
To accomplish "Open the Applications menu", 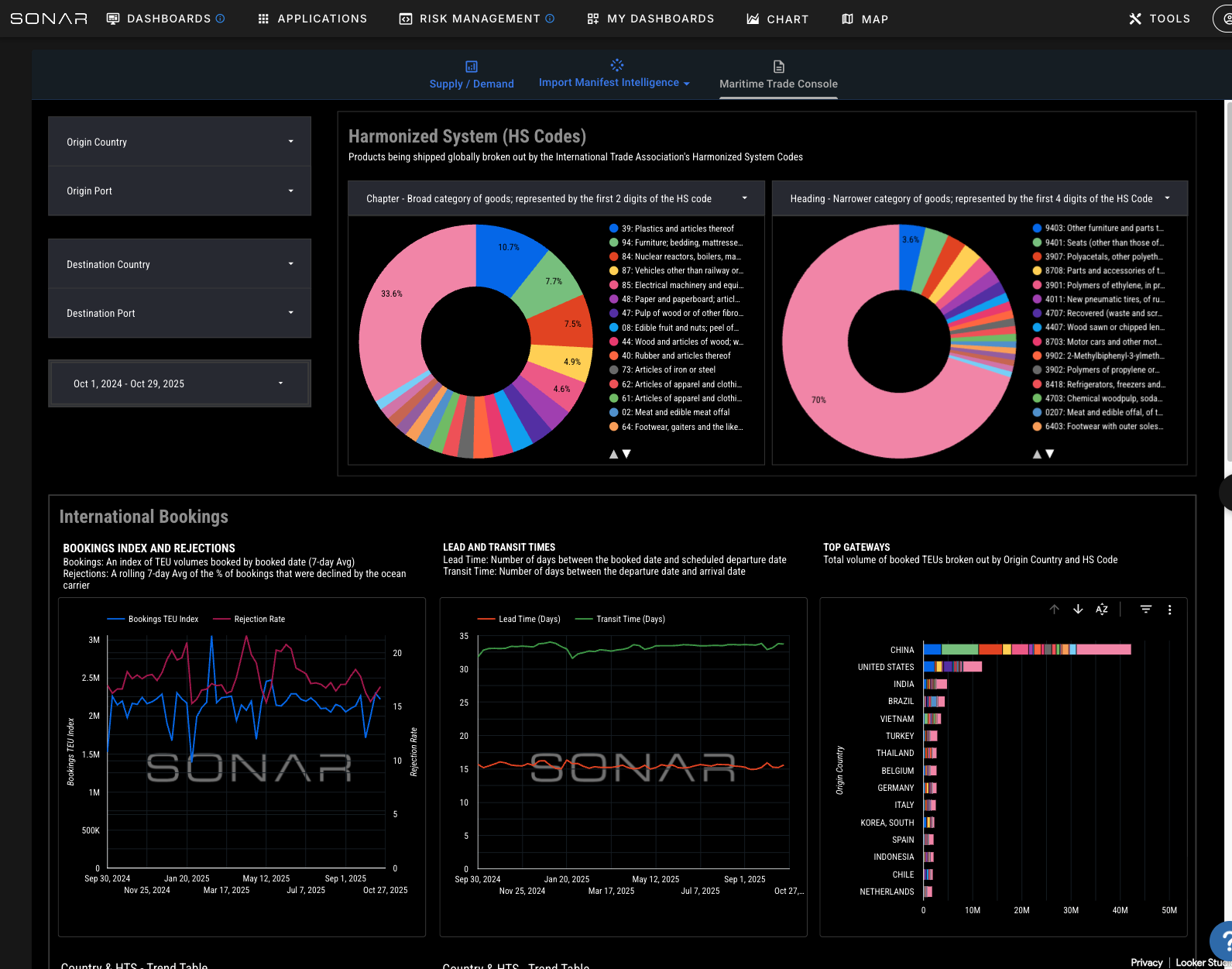I will tap(313, 19).
